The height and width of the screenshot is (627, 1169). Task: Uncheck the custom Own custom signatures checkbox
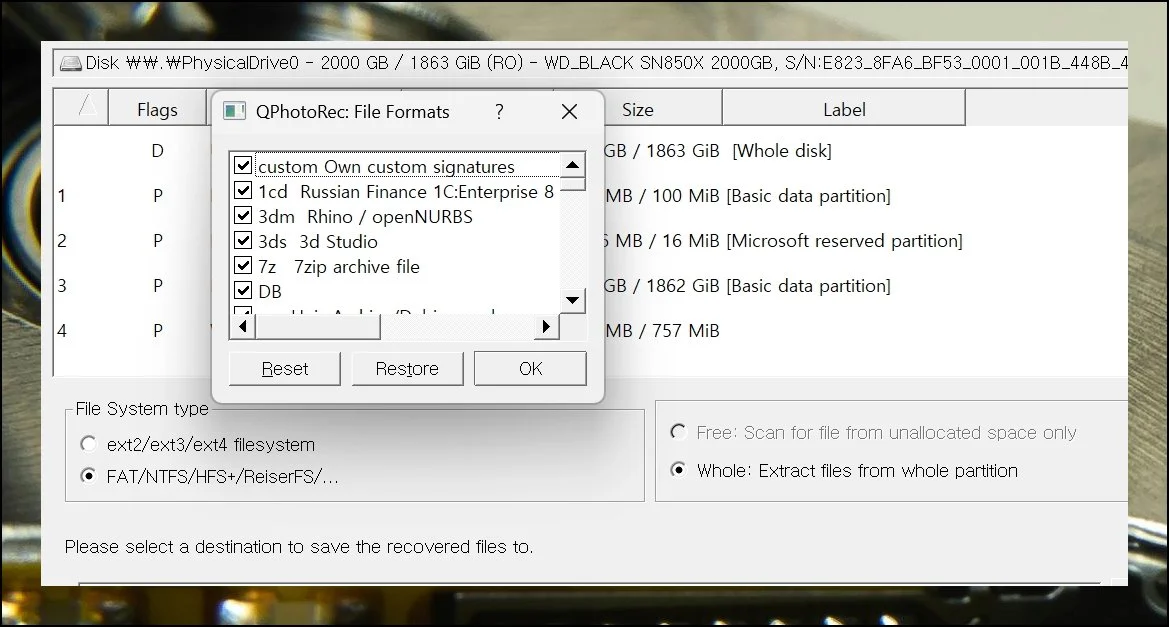point(242,166)
